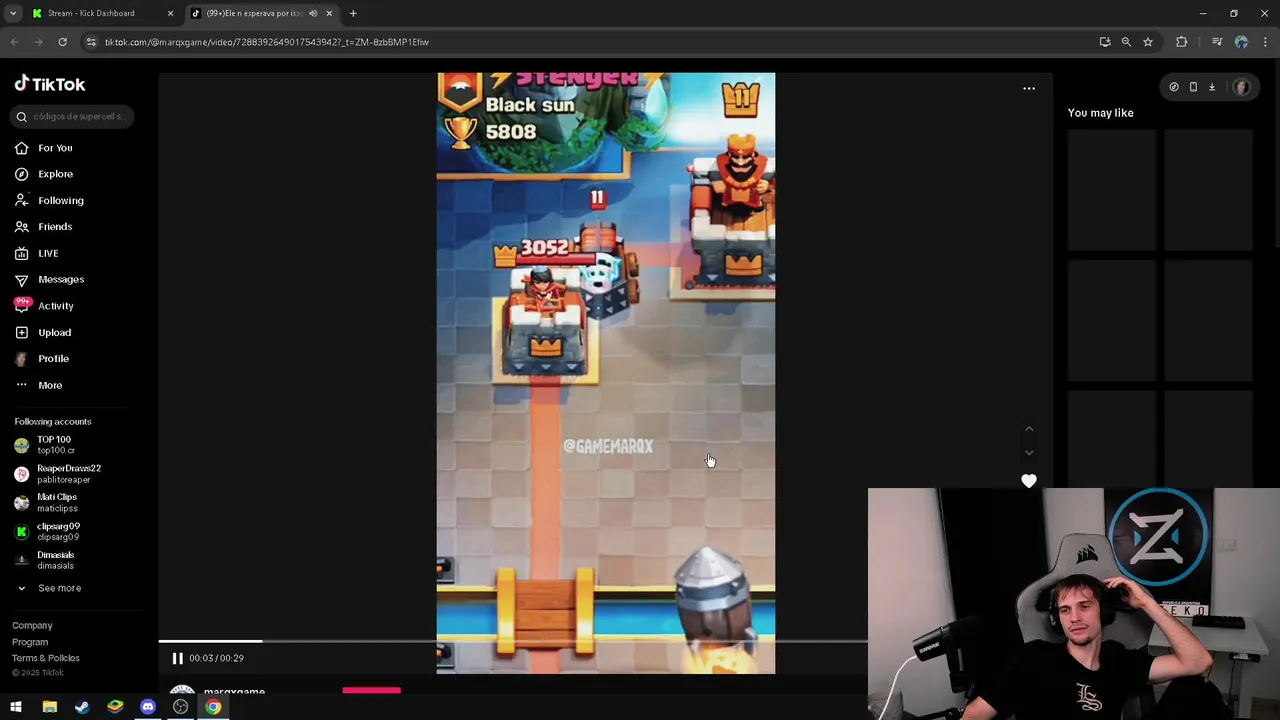
Task: Open Chrome extensions menu
Action: click(1182, 42)
